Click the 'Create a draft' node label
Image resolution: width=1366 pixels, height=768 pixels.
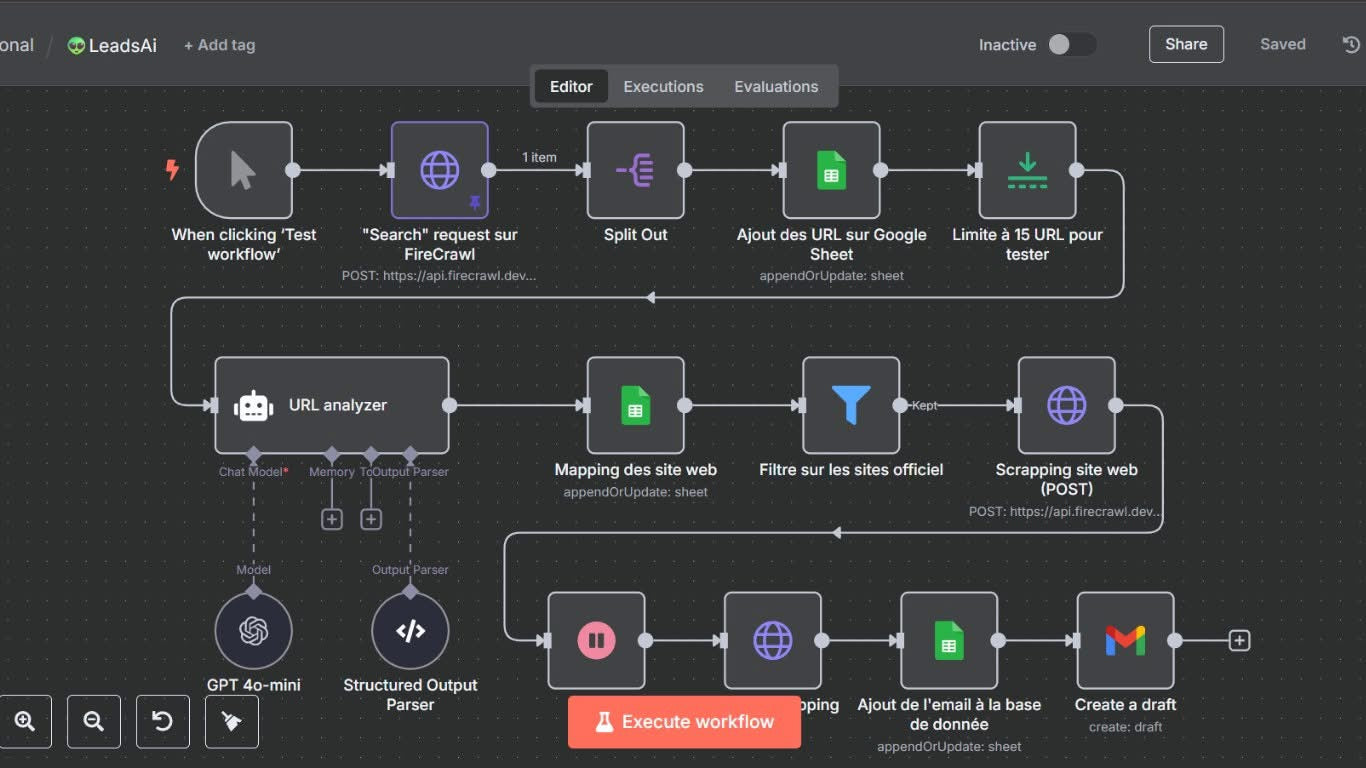[x=1126, y=705]
